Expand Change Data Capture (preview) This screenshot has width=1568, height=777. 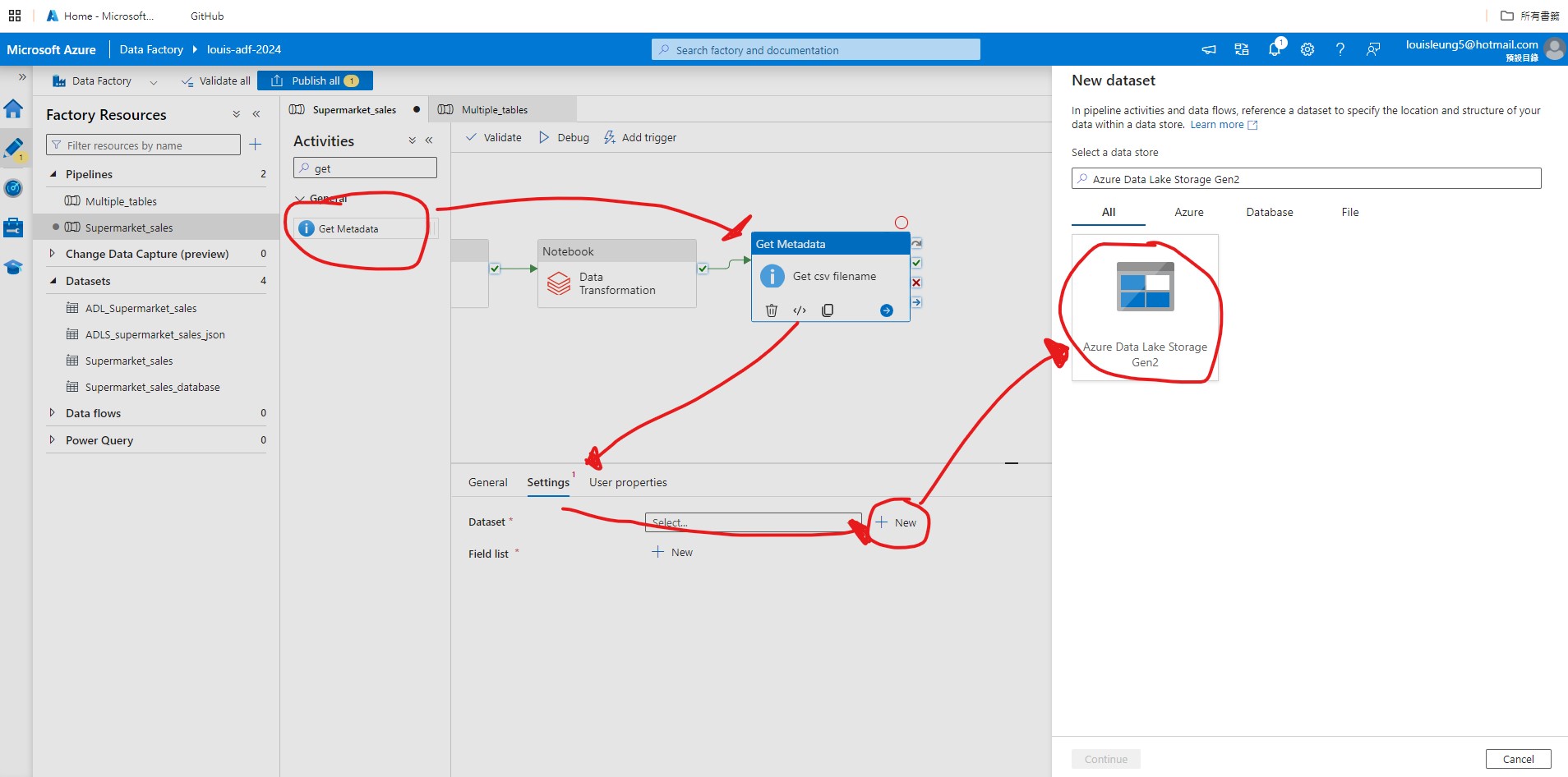(x=52, y=254)
